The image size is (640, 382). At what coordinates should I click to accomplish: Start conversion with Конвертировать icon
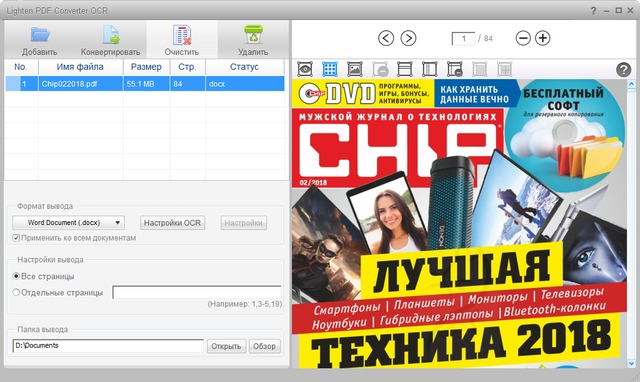pos(111,35)
